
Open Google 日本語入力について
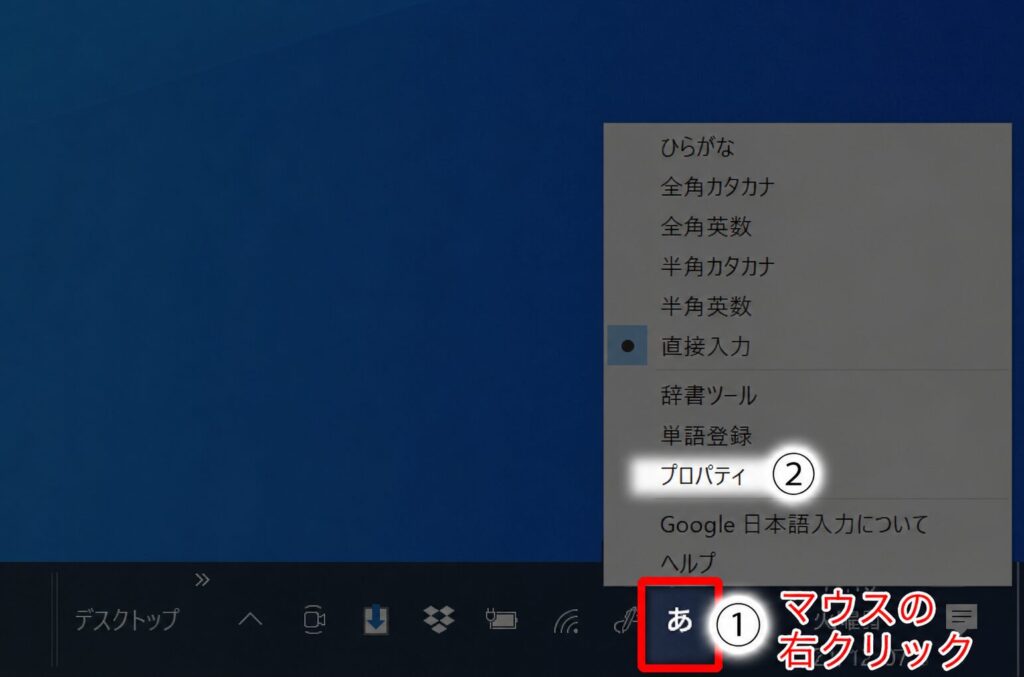808,524
